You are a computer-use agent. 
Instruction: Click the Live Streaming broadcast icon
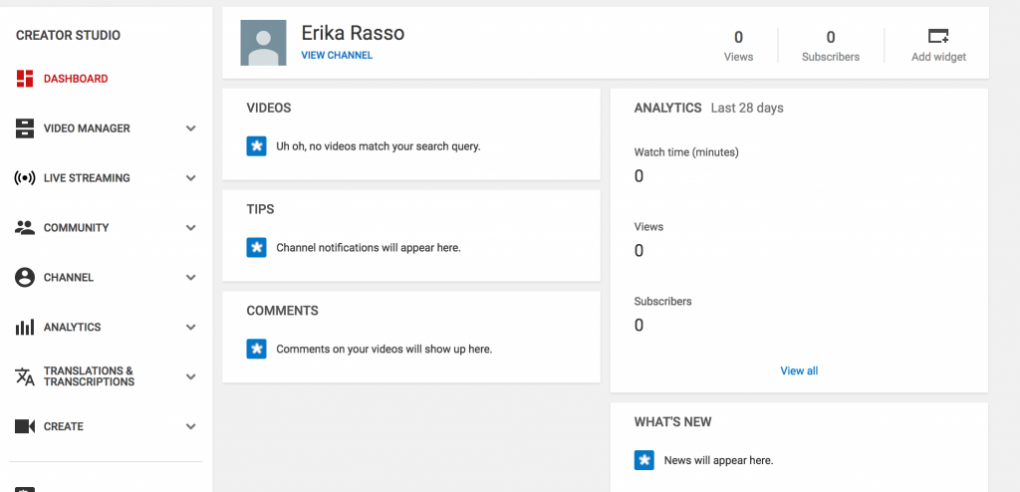(x=25, y=178)
